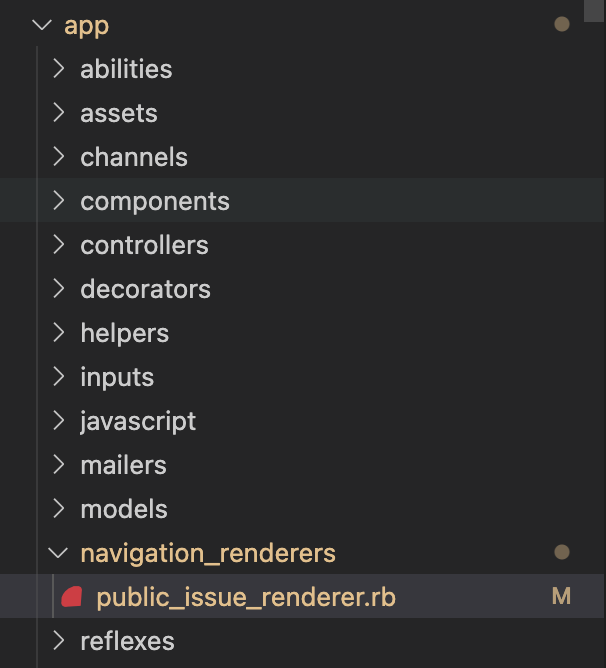Click the navigation_renderers folder name
This screenshot has height=668, width=606.
208,553
